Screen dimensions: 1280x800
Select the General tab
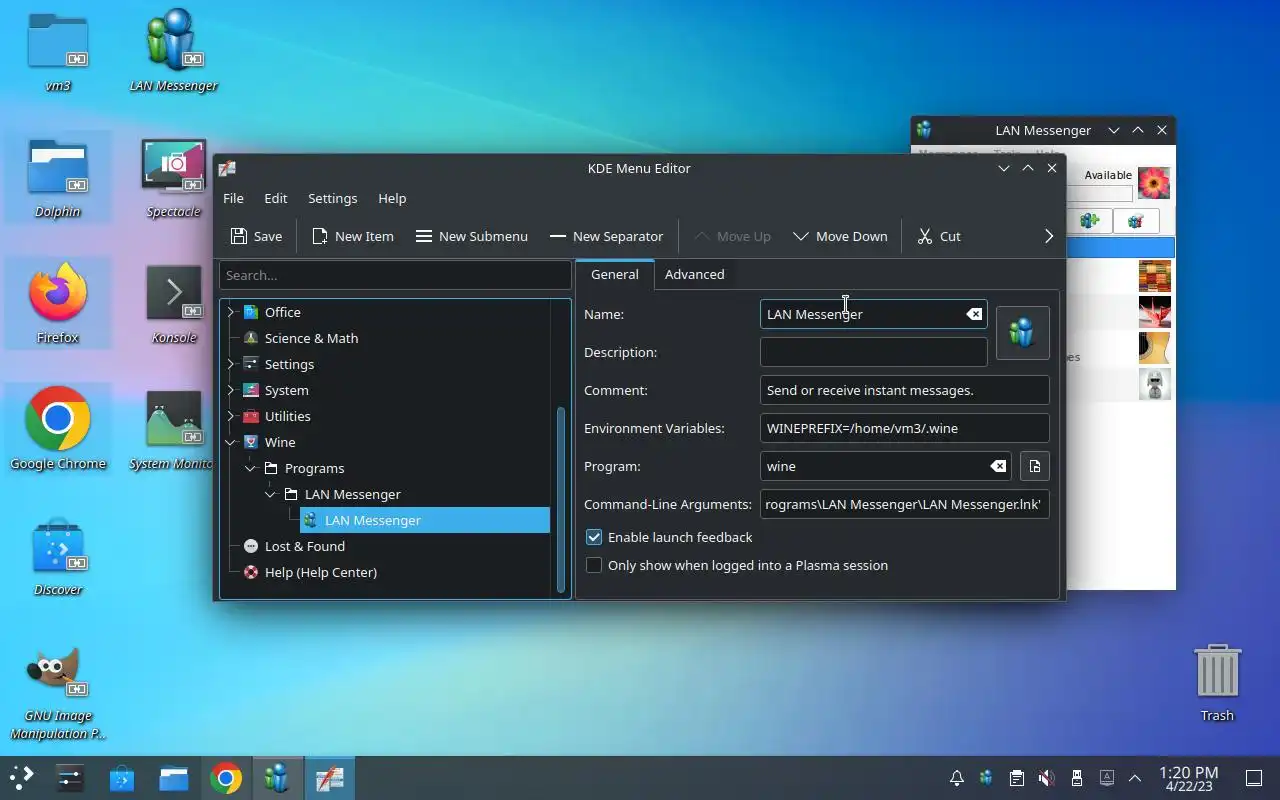pyautogui.click(x=614, y=274)
